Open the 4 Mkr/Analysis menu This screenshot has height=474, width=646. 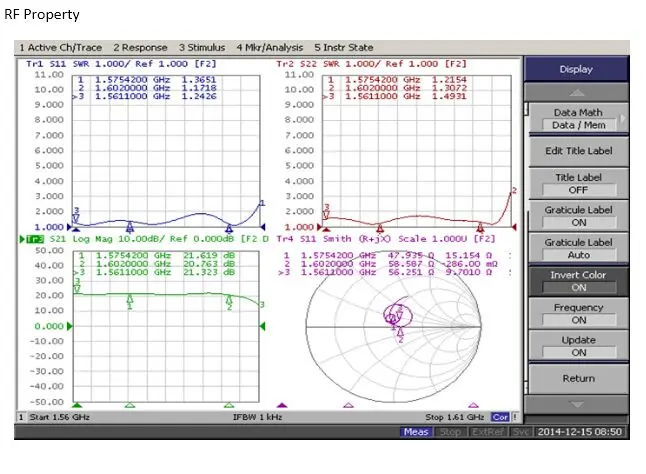[x=270, y=47]
